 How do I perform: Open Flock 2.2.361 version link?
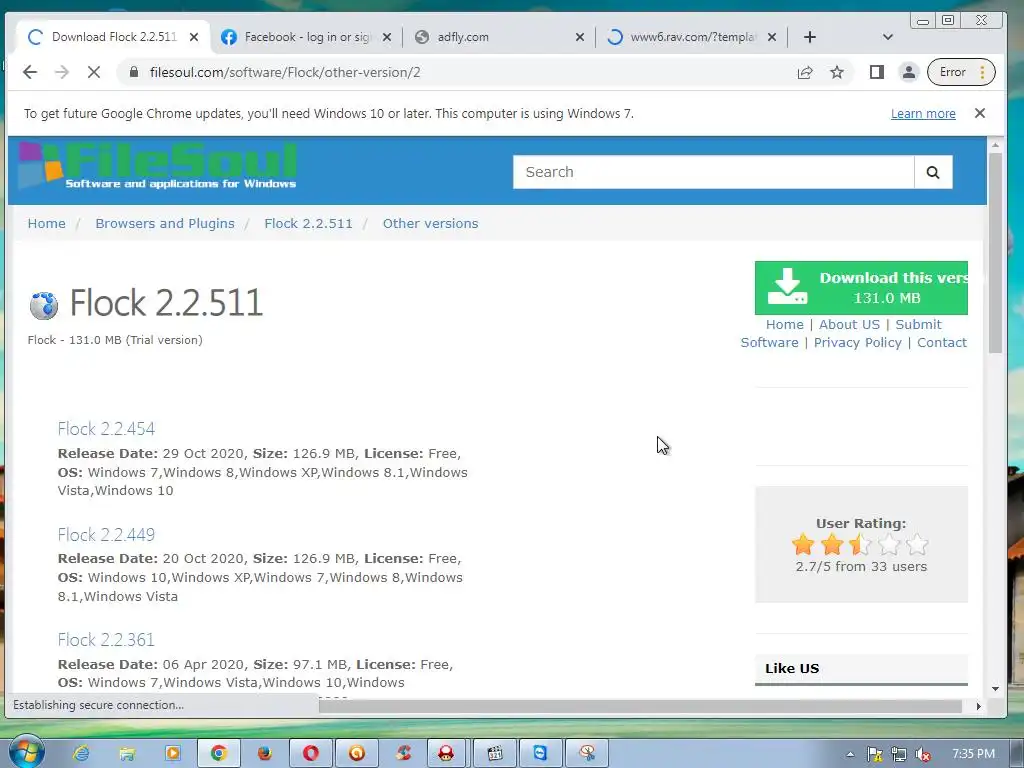coord(106,640)
